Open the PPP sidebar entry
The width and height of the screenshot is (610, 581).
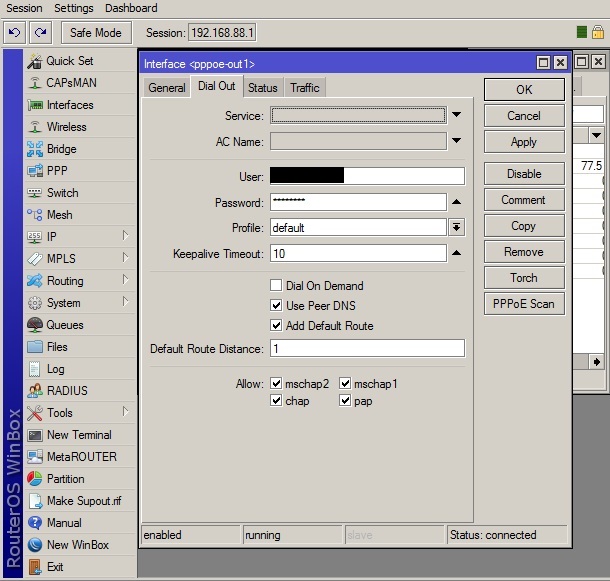81,171
